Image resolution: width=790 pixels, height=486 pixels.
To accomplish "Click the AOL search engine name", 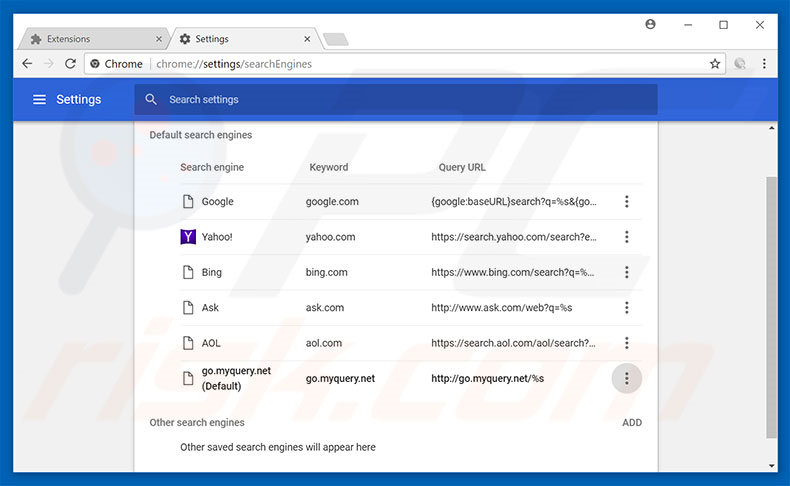I will 211,343.
